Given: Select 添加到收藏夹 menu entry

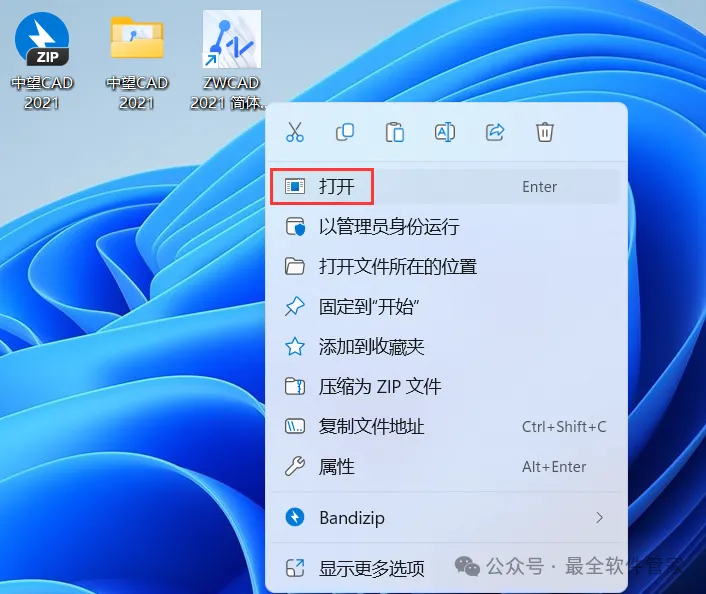Looking at the screenshot, I should pos(445,347).
